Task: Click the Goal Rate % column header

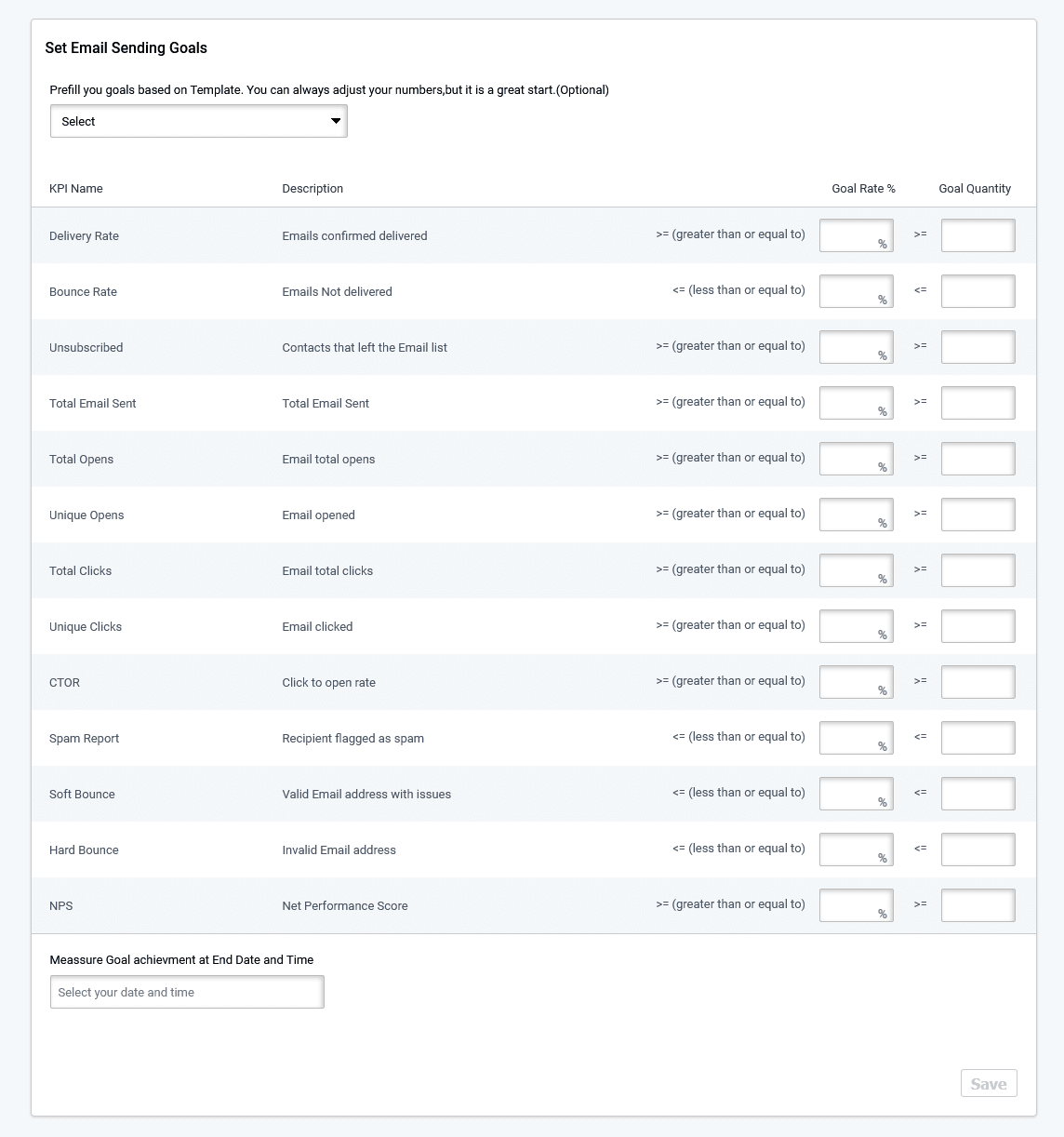Action: click(863, 188)
